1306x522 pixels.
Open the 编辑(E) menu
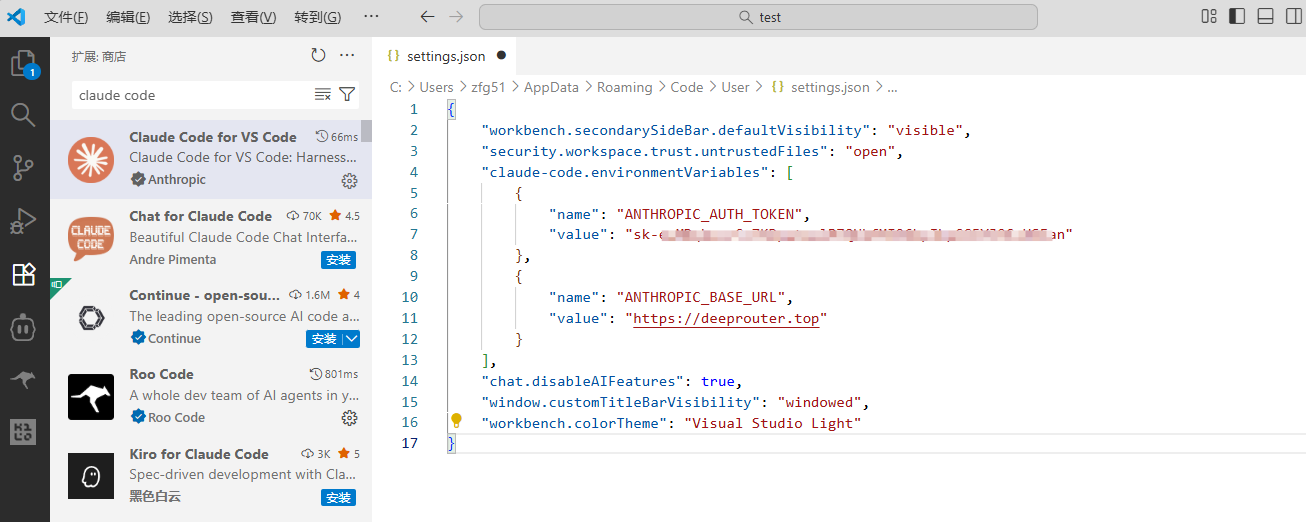pyautogui.click(x=128, y=17)
